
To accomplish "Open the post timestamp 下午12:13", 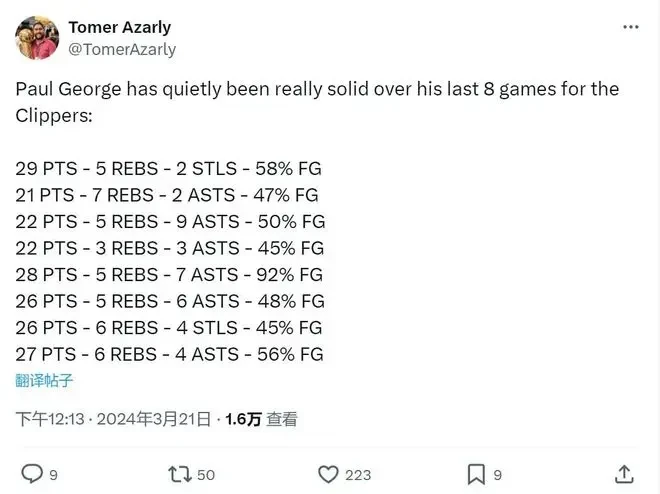I will click(x=50, y=419).
